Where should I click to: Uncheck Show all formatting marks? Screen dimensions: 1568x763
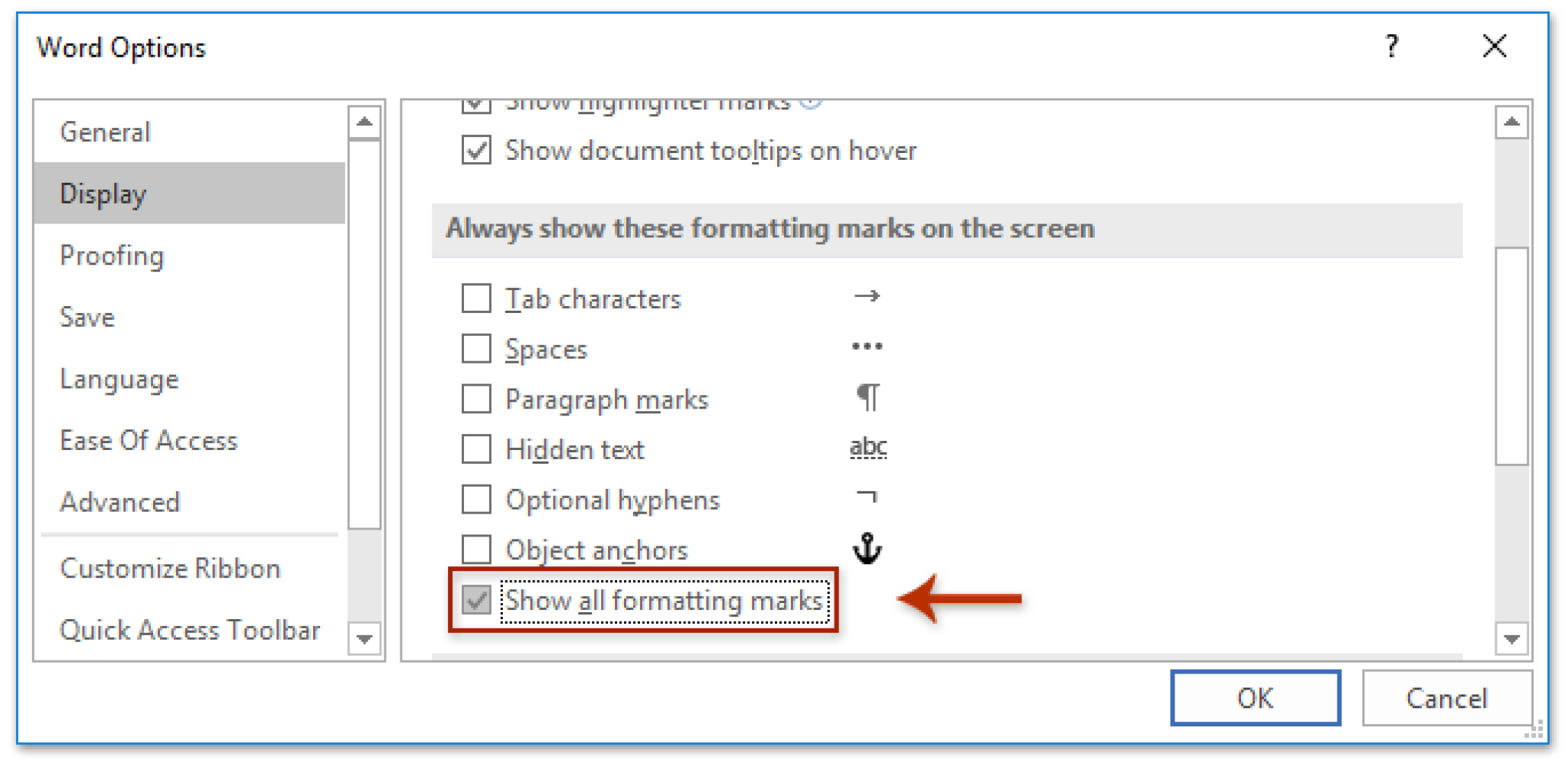click(x=475, y=602)
